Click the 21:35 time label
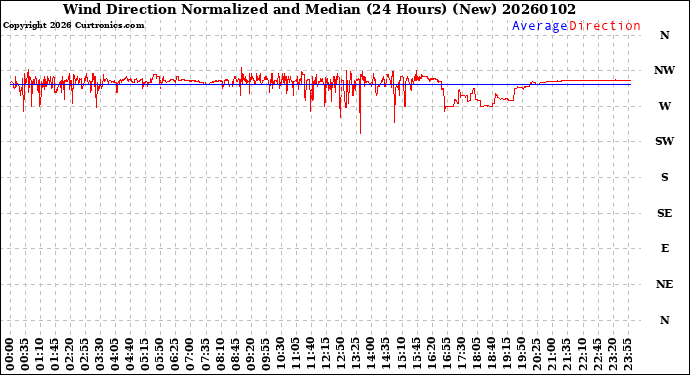This screenshot has width=690, height=375. (x=565, y=354)
